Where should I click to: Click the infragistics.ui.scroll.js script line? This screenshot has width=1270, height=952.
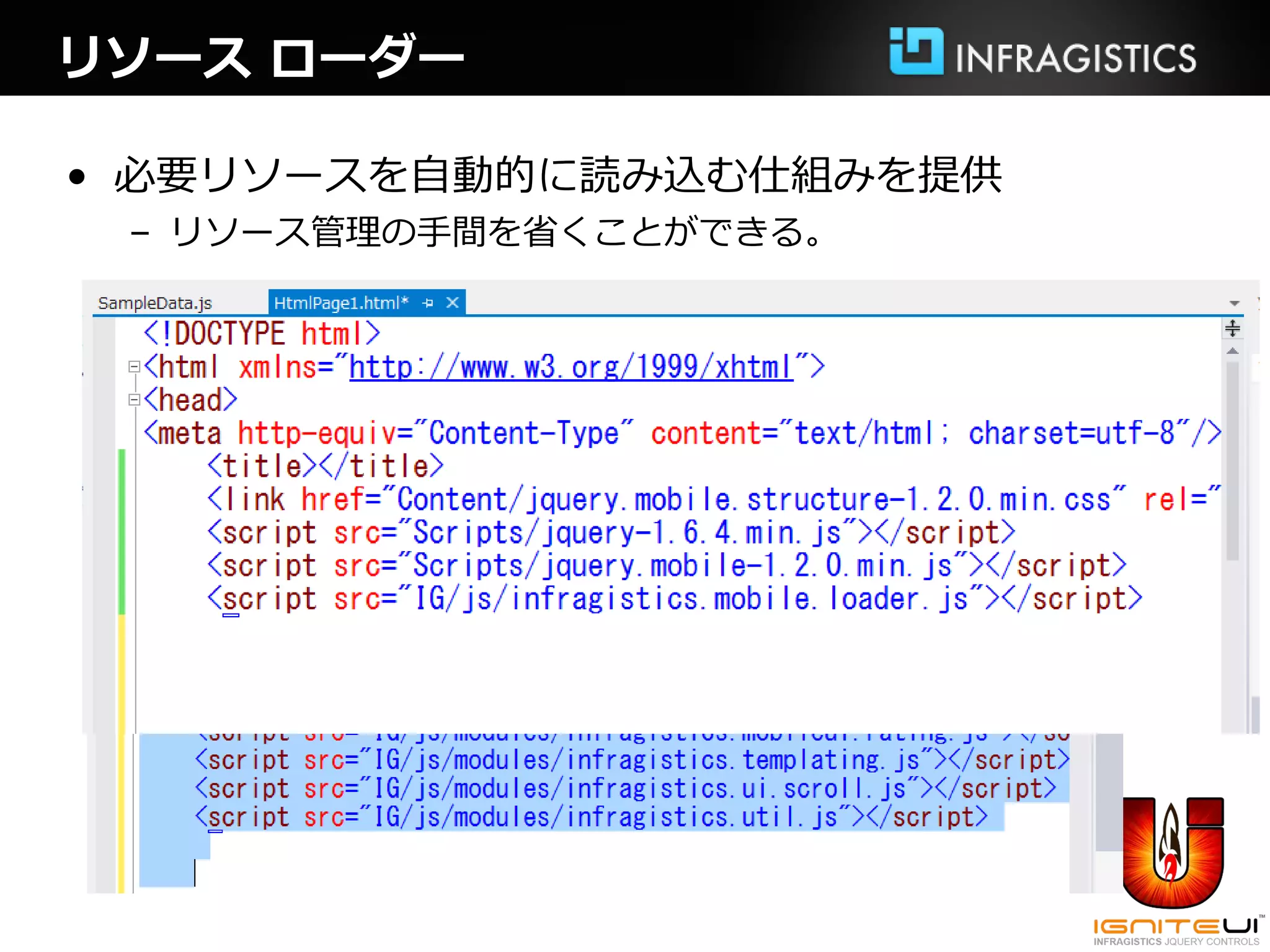[x=625, y=788]
